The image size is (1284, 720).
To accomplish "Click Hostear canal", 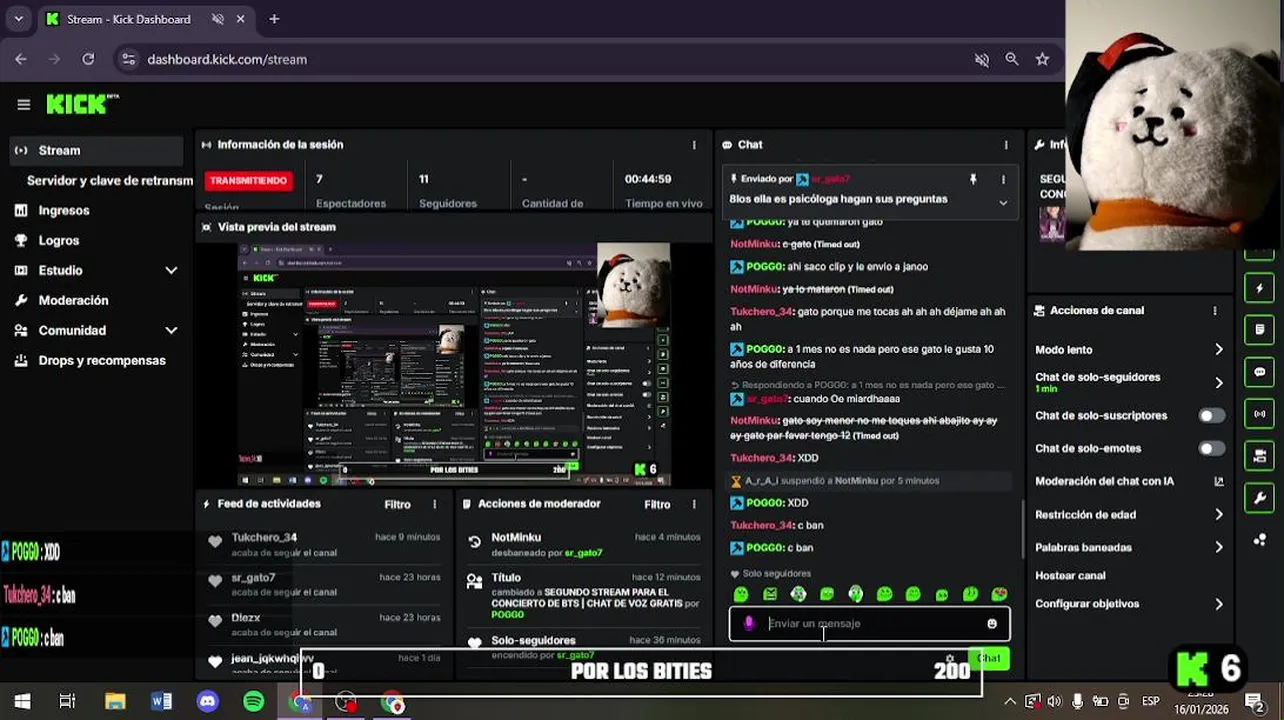I will [x=1070, y=576].
